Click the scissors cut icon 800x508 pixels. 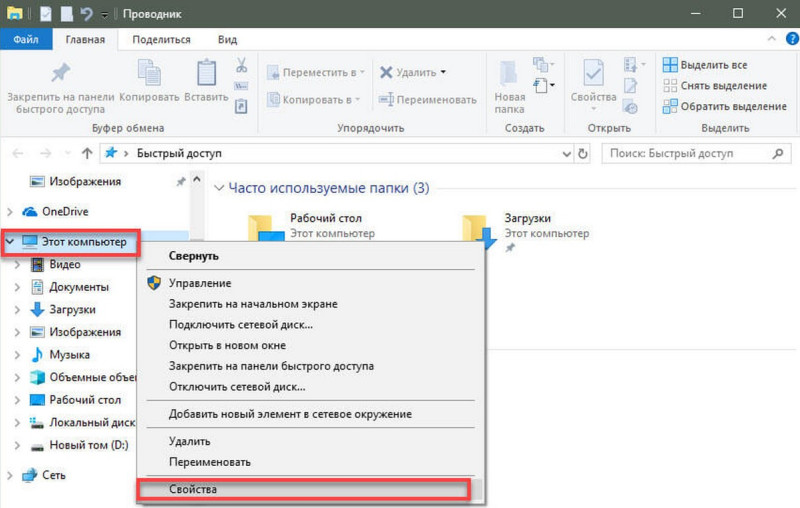(241, 65)
